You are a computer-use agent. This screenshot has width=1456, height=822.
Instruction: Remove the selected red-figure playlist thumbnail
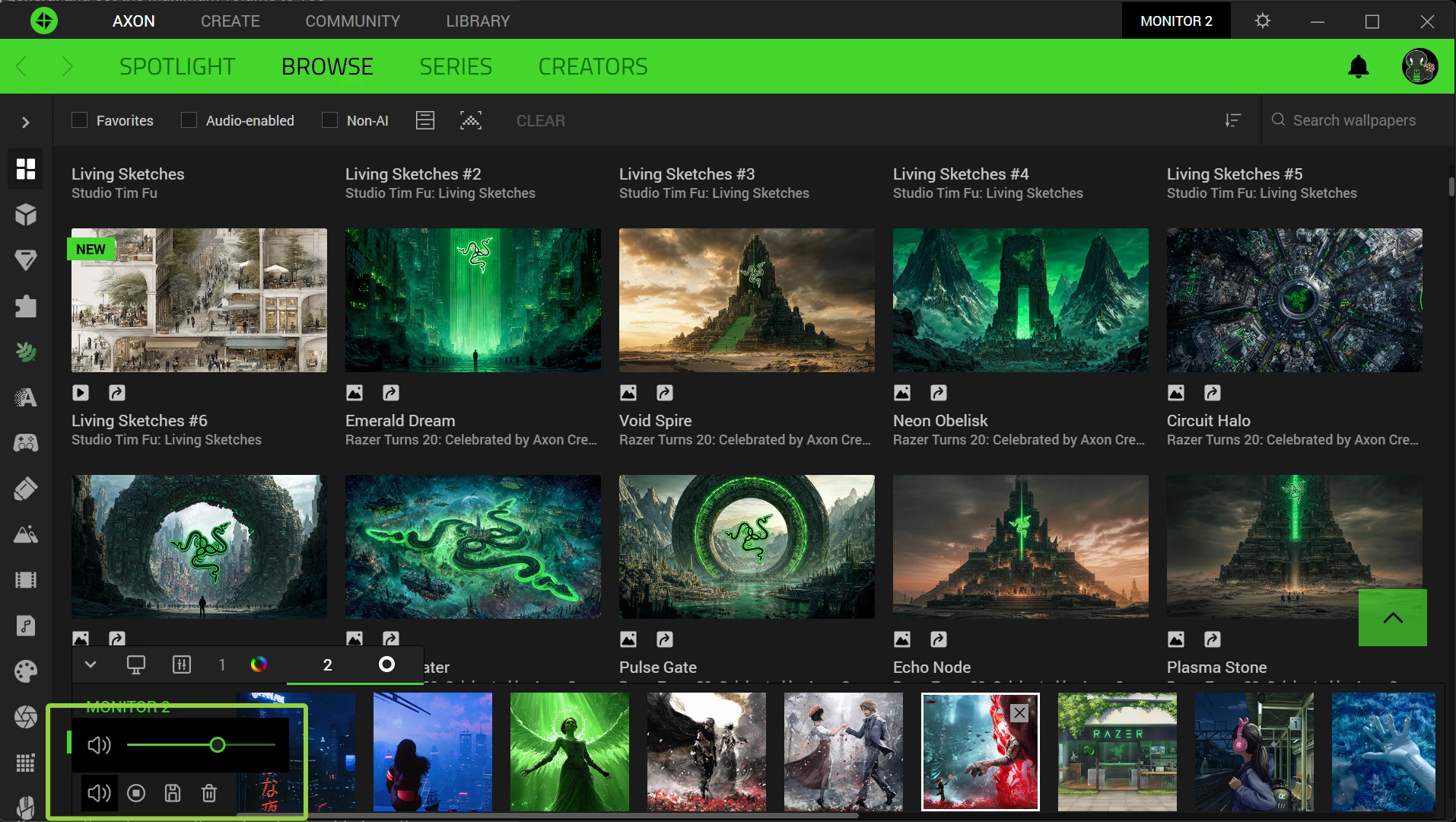pos(1019,713)
